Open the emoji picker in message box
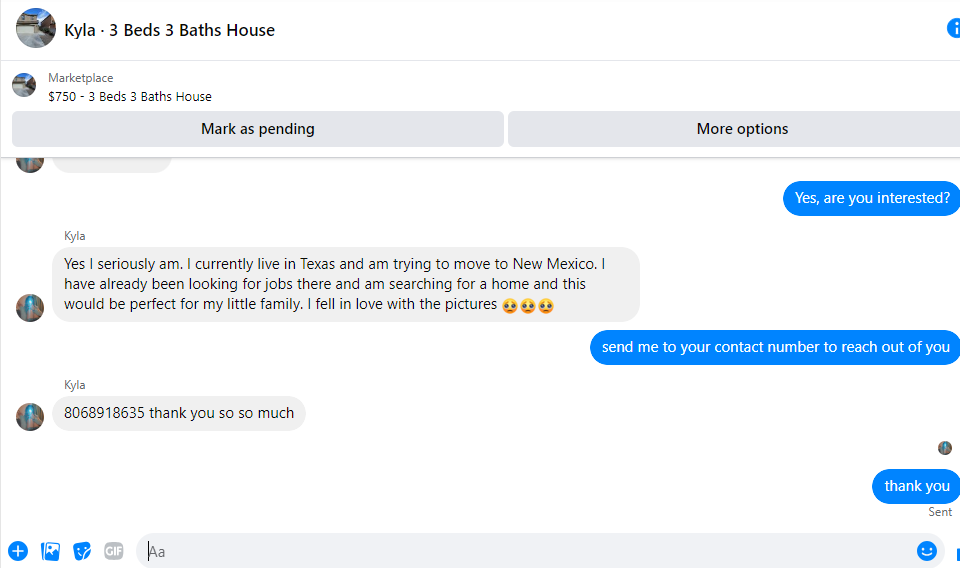The height and width of the screenshot is (568, 960). (926, 551)
